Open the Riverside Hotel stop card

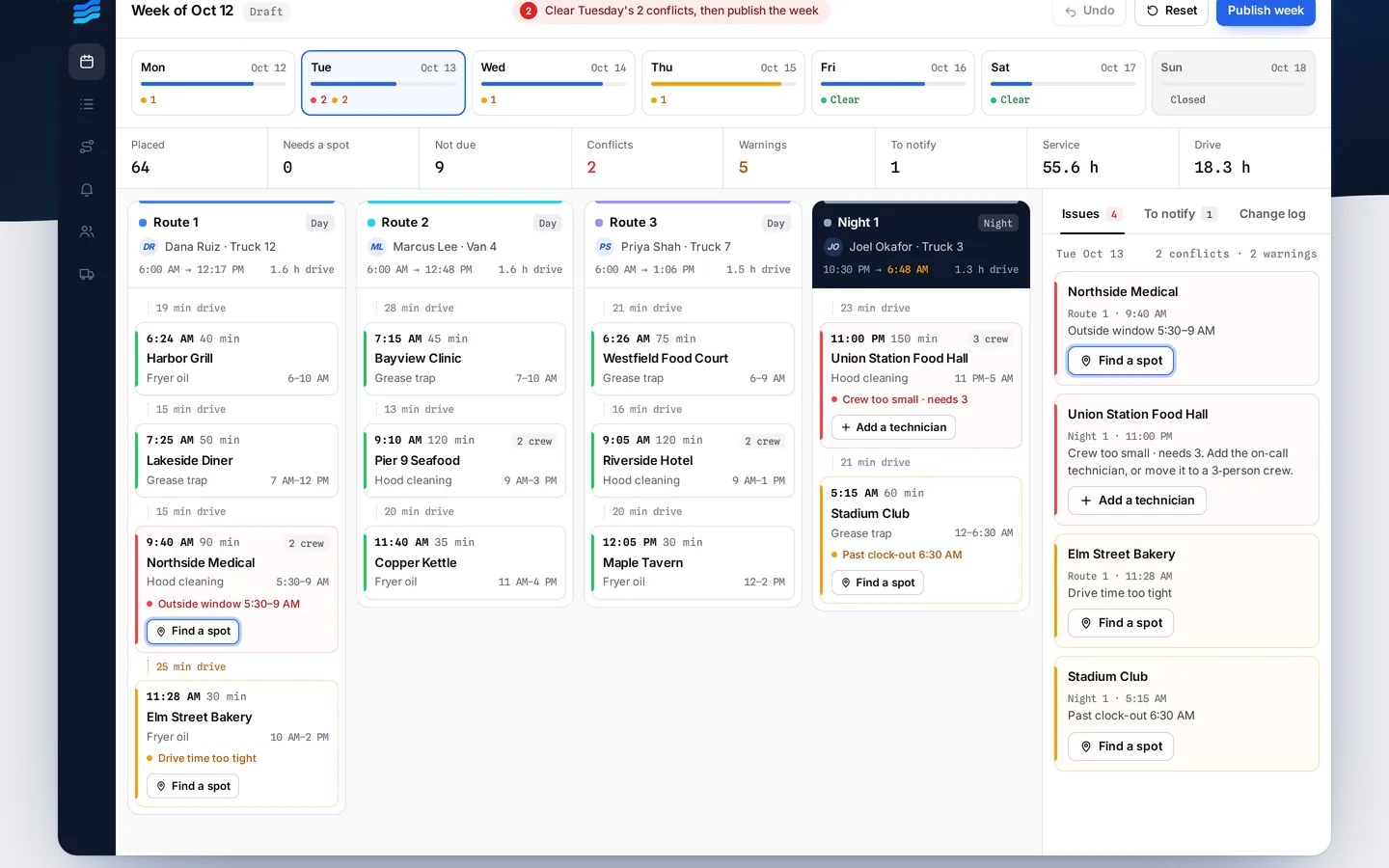tap(693, 461)
